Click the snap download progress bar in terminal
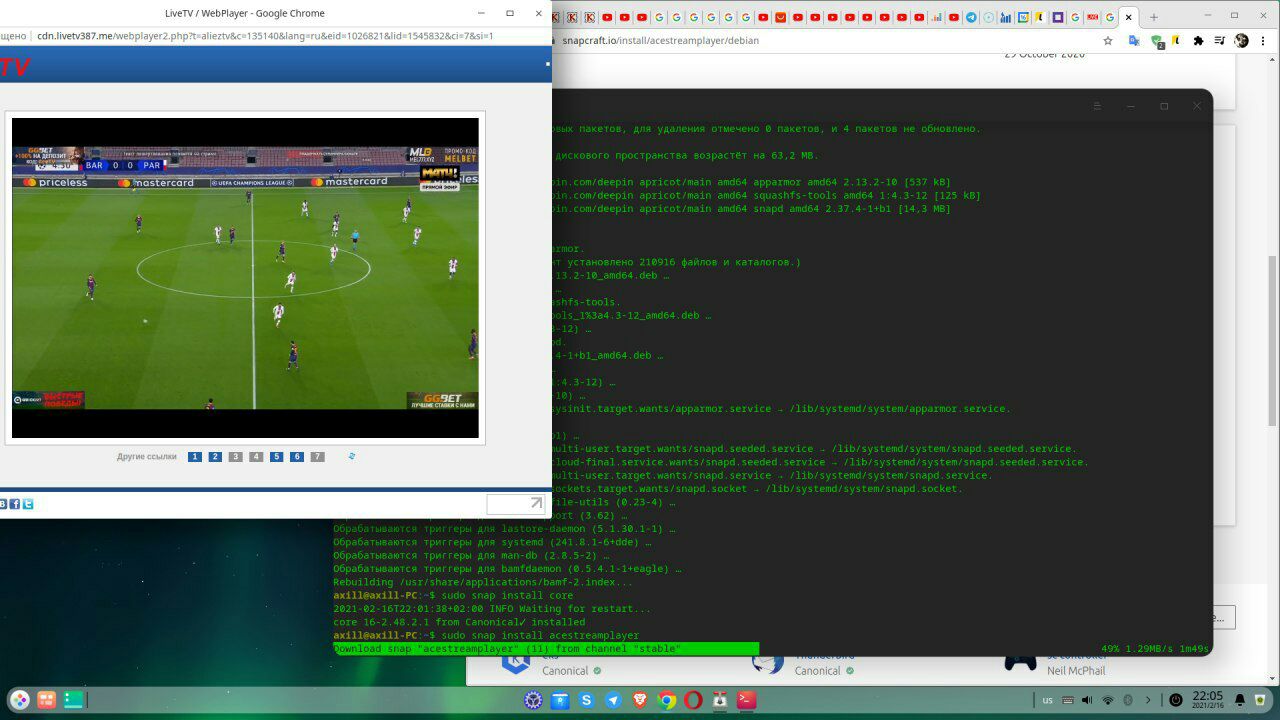1280x720 pixels. pos(546,649)
